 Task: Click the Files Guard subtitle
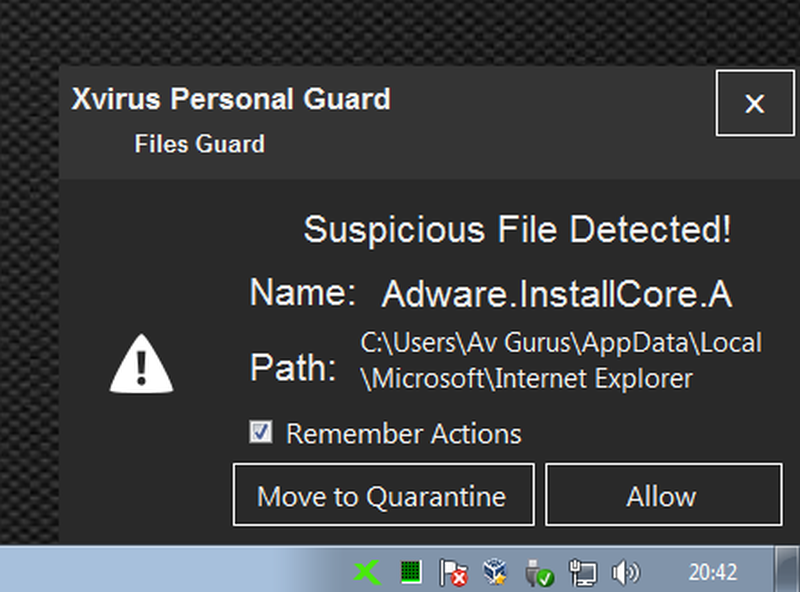199,144
